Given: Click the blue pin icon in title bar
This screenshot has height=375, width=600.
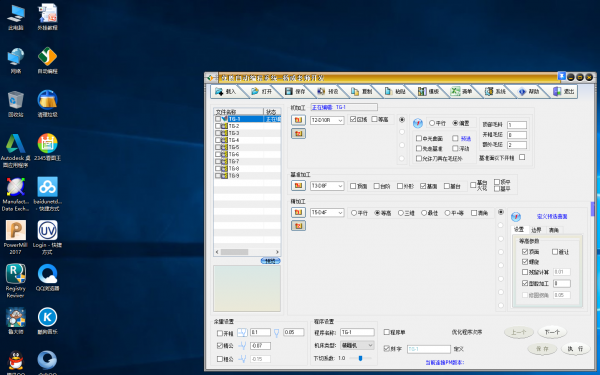Looking at the screenshot, I should tap(561, 76).
